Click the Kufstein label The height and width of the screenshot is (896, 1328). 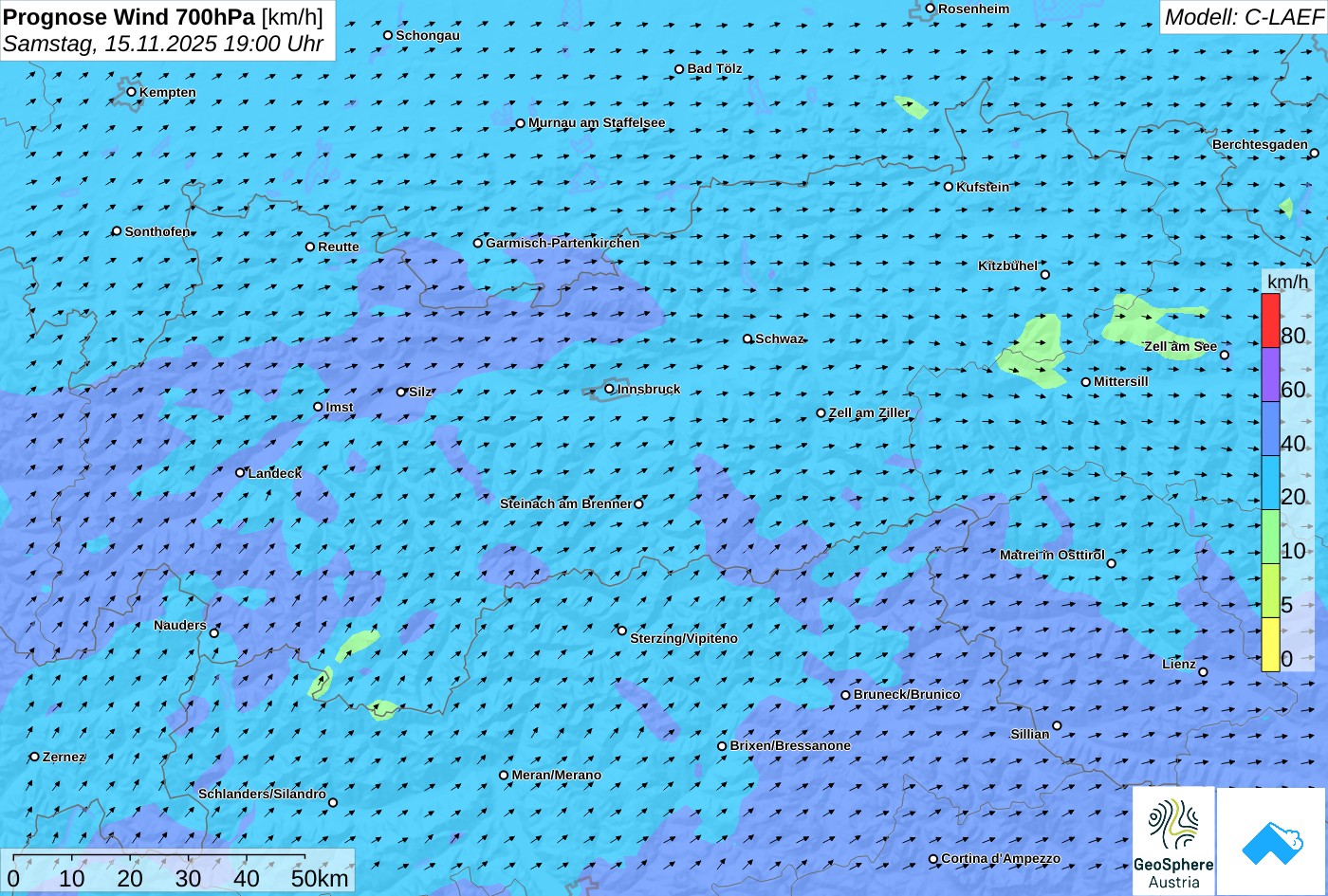click(983, 187)
